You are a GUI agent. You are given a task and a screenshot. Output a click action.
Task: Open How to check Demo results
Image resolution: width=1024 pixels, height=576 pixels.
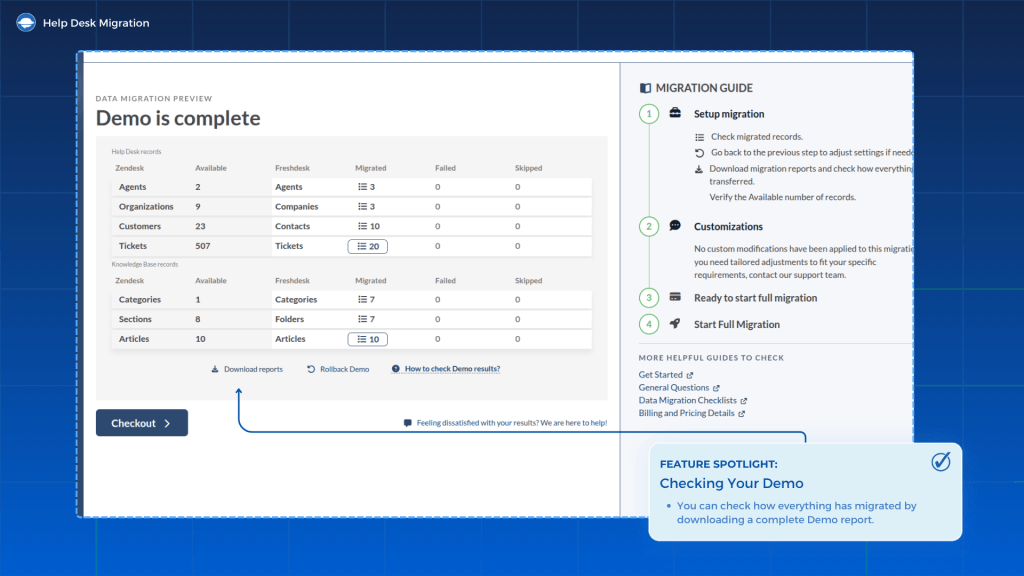(x=446, y=369)
